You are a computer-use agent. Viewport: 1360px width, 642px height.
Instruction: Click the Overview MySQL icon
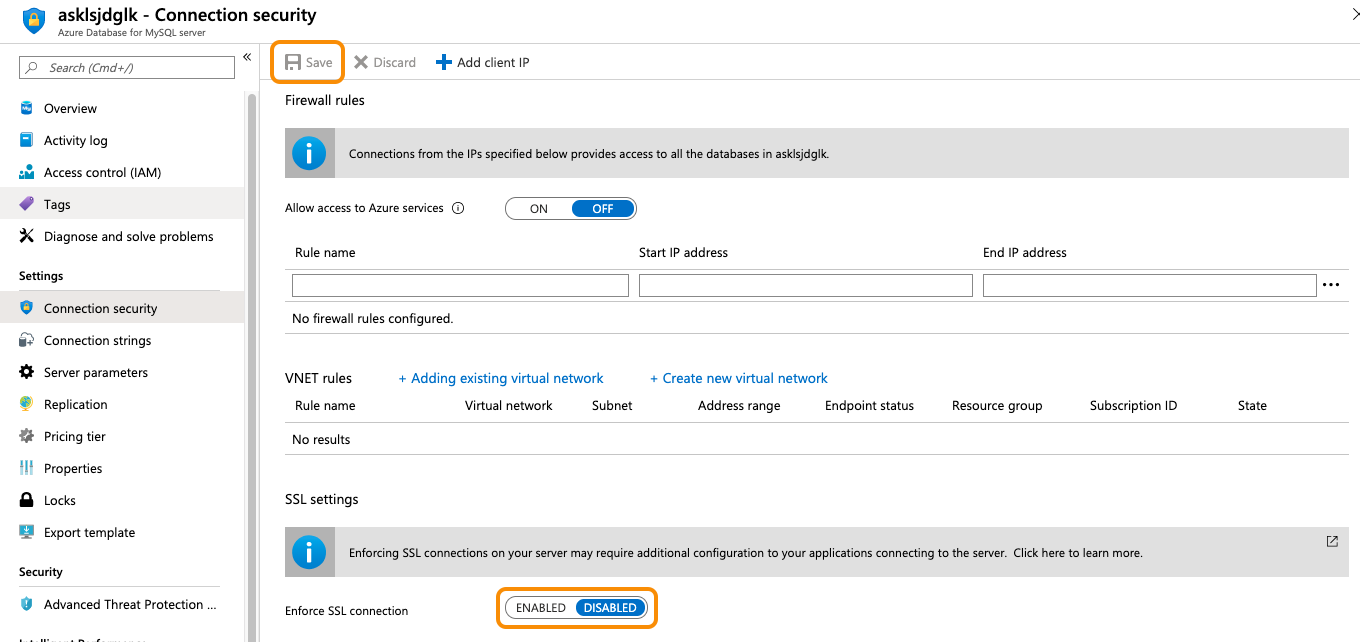click(27, 108)
